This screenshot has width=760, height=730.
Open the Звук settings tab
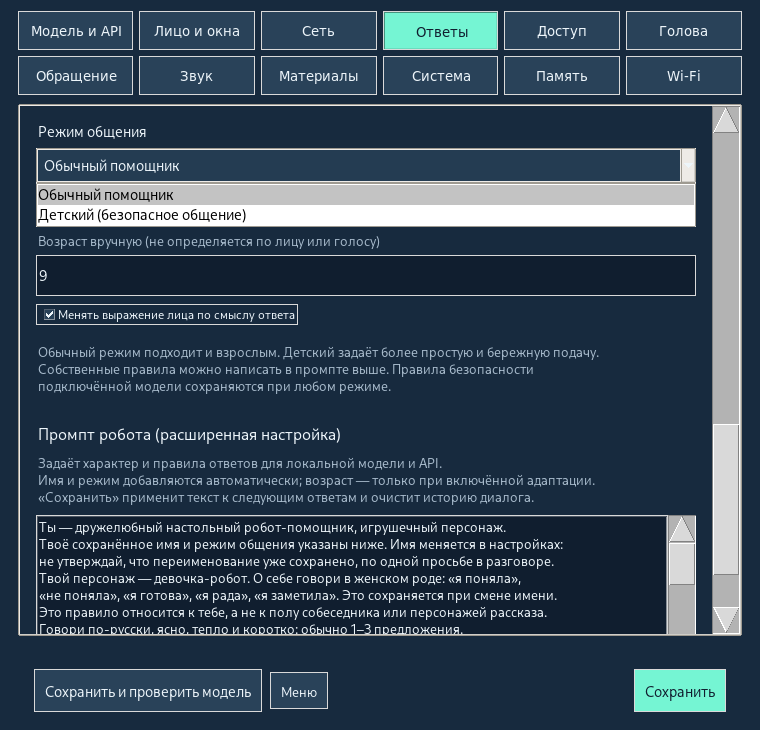click(197, 76)
